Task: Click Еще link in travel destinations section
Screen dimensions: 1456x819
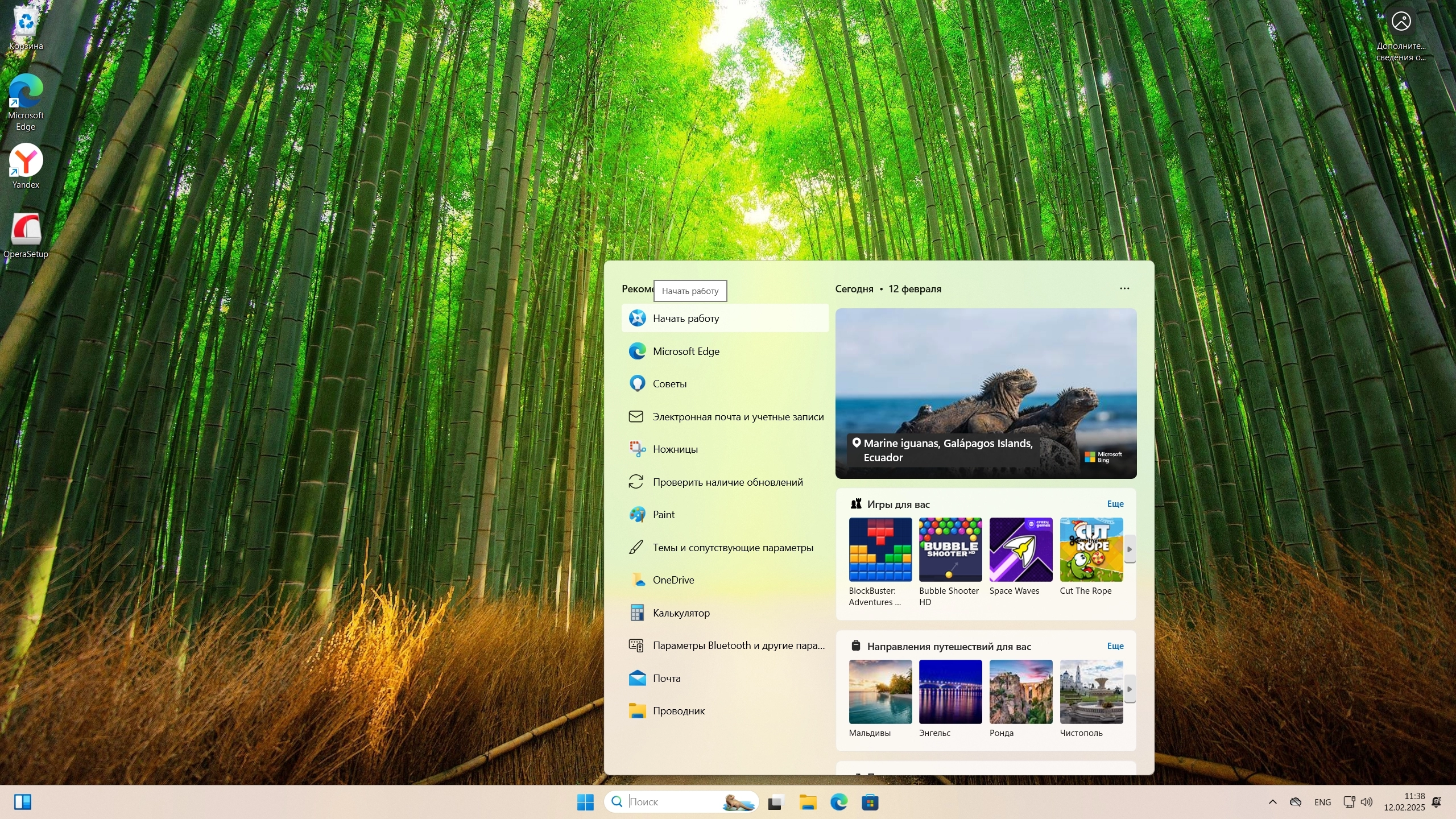Action: [1115, 646]
